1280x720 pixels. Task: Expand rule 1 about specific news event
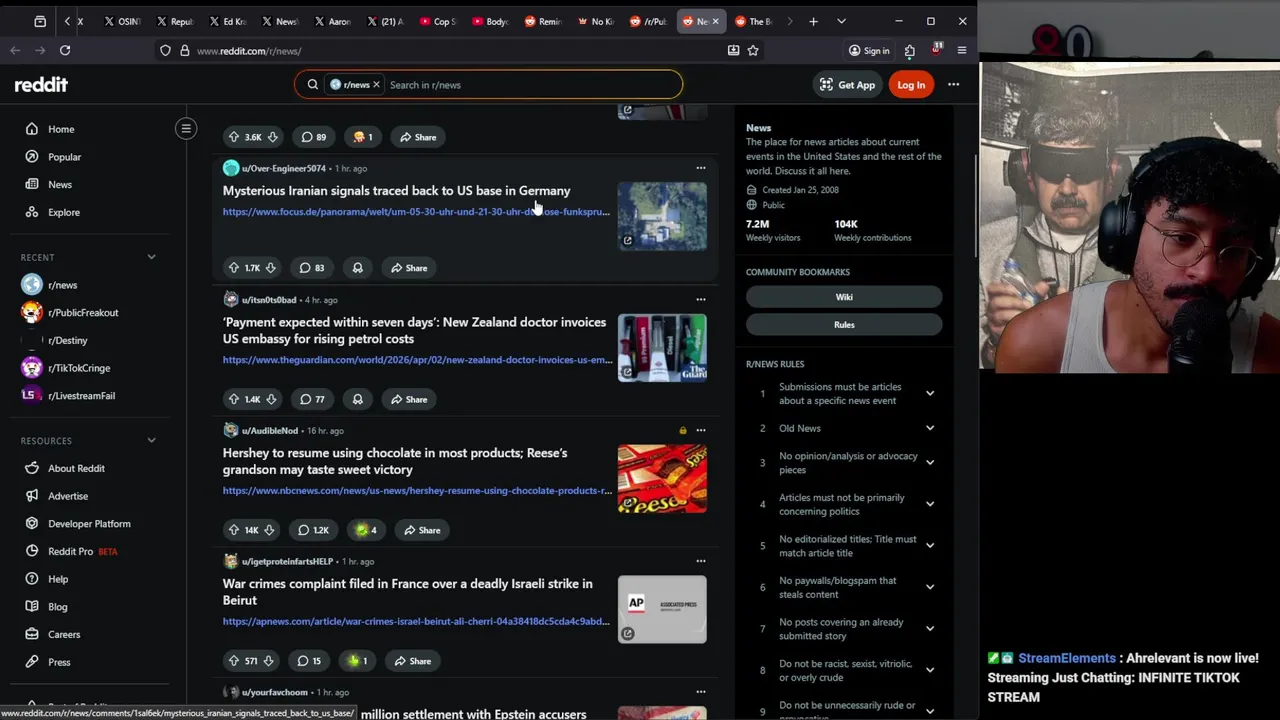point(929,394)
